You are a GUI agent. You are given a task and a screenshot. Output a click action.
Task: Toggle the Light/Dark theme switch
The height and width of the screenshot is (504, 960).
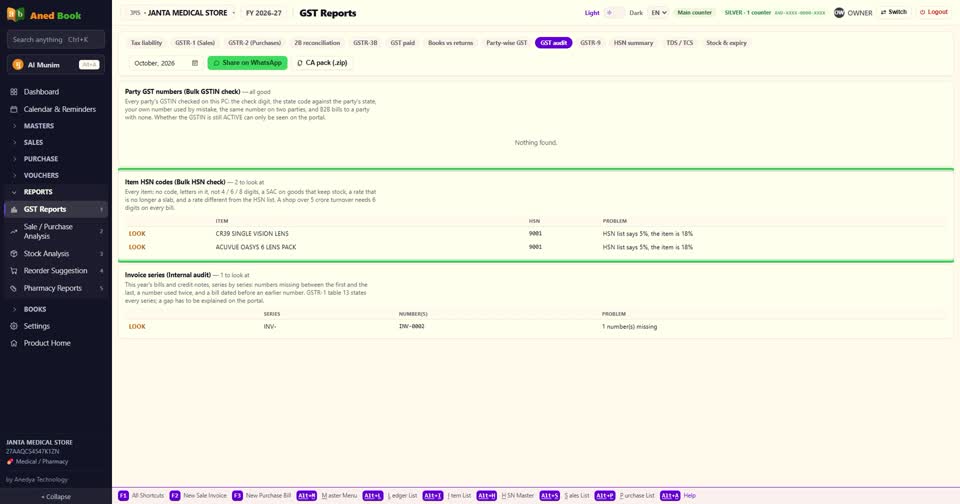(614, 13)
